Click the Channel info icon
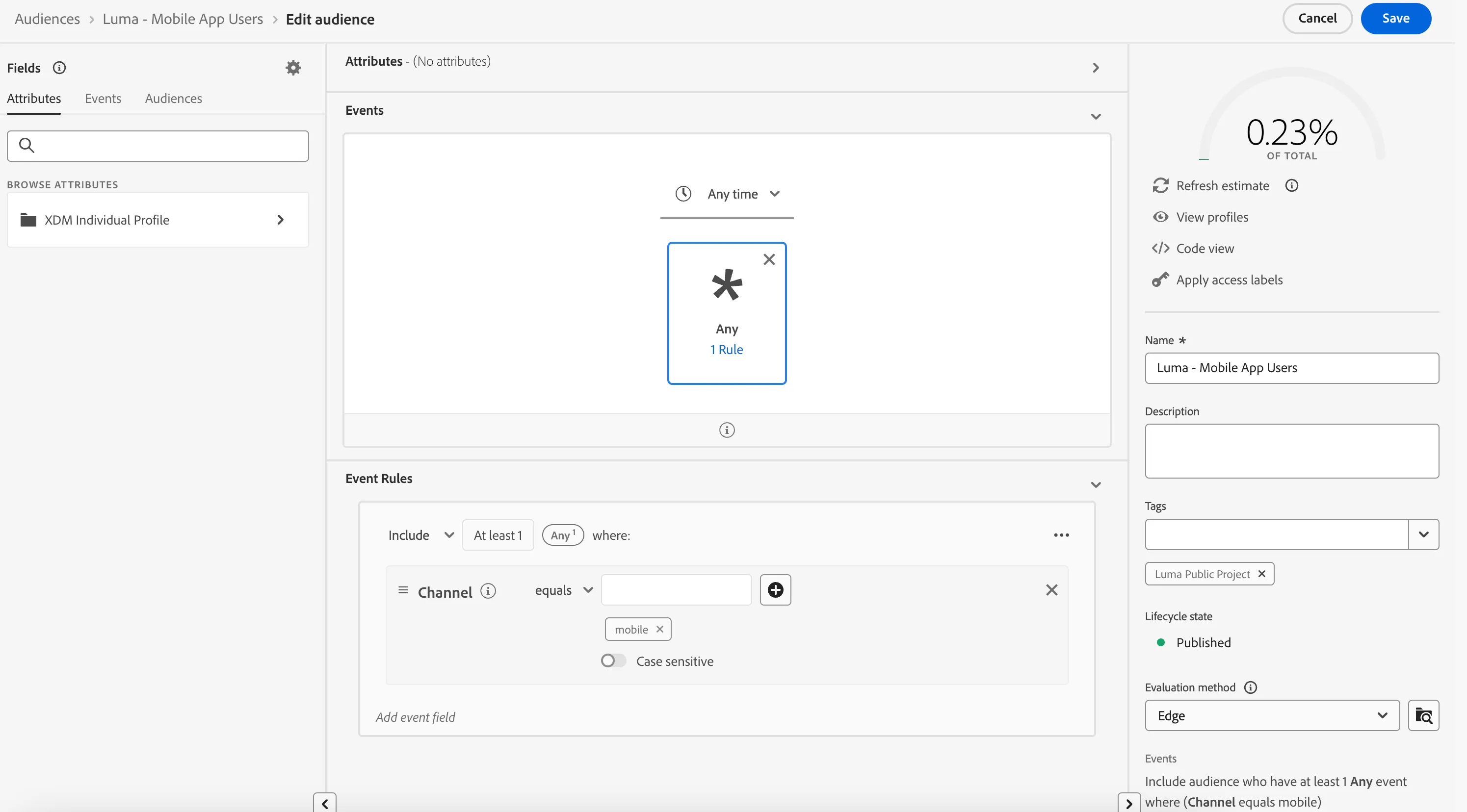 point(488,591)
